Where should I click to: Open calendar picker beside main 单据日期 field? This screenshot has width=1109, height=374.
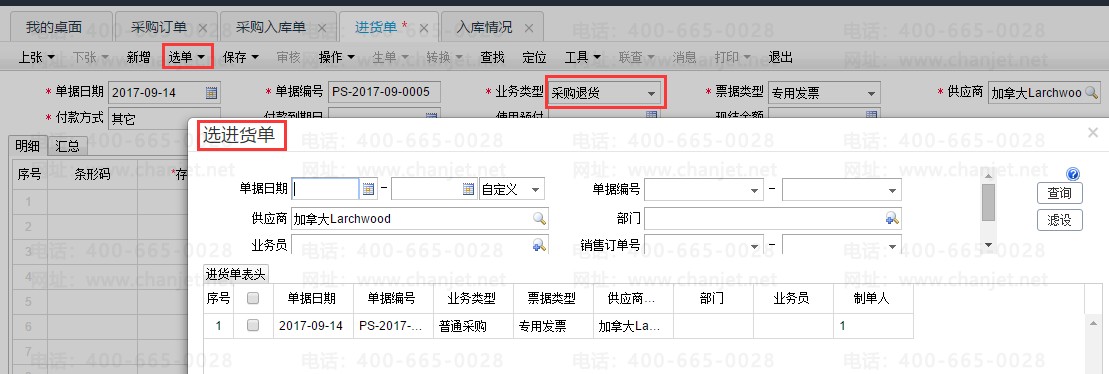point(211,93)
